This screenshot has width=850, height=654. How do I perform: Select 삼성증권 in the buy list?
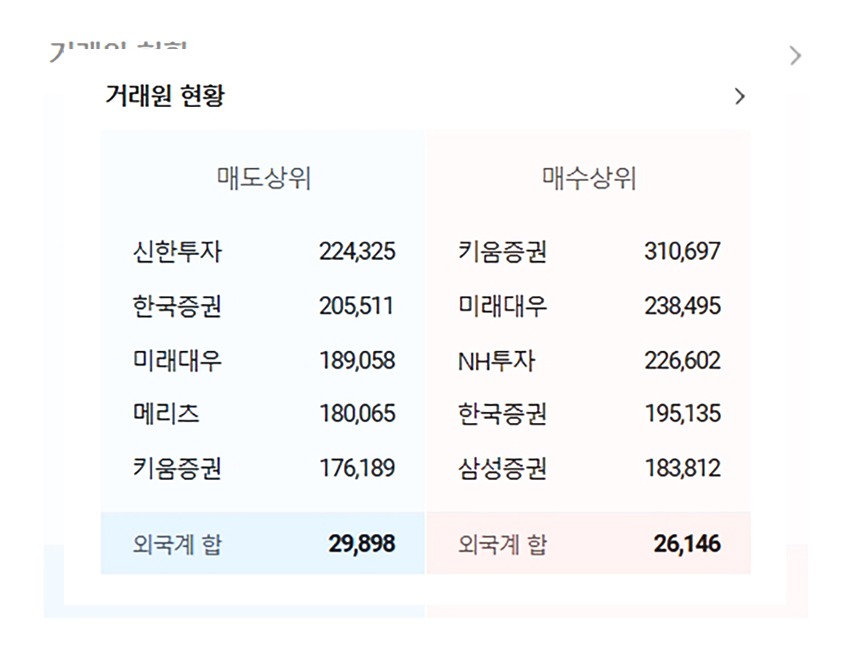(x=503, y=468)
